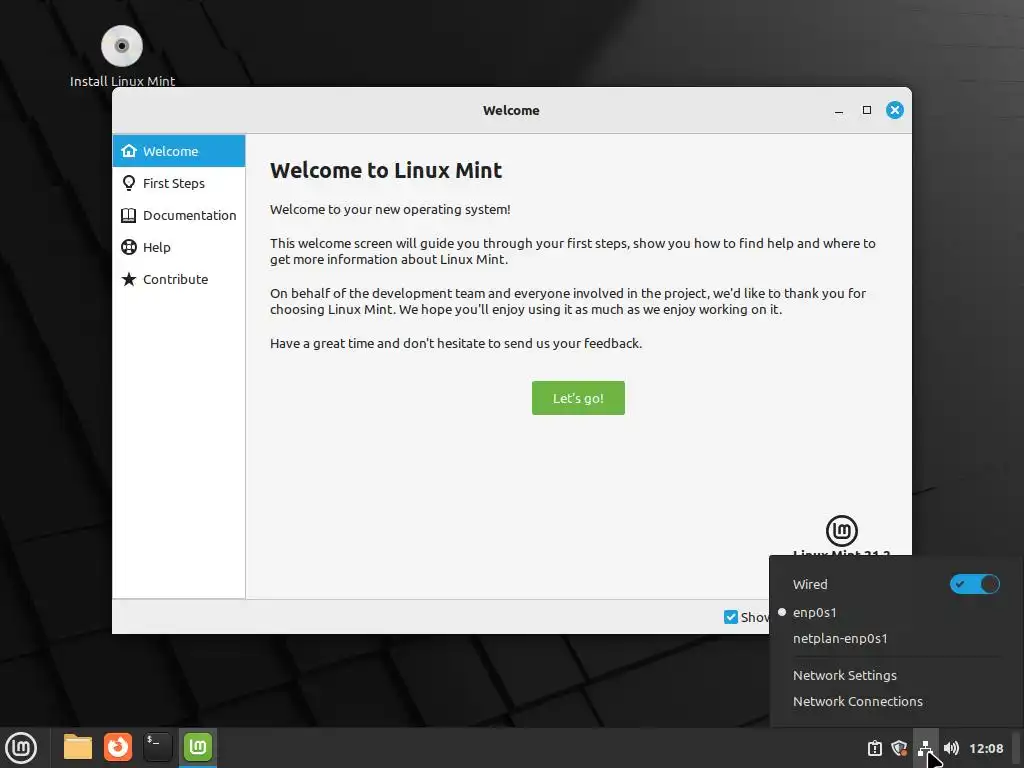
Task: Switch to the First Steps page
Action: 179,183
